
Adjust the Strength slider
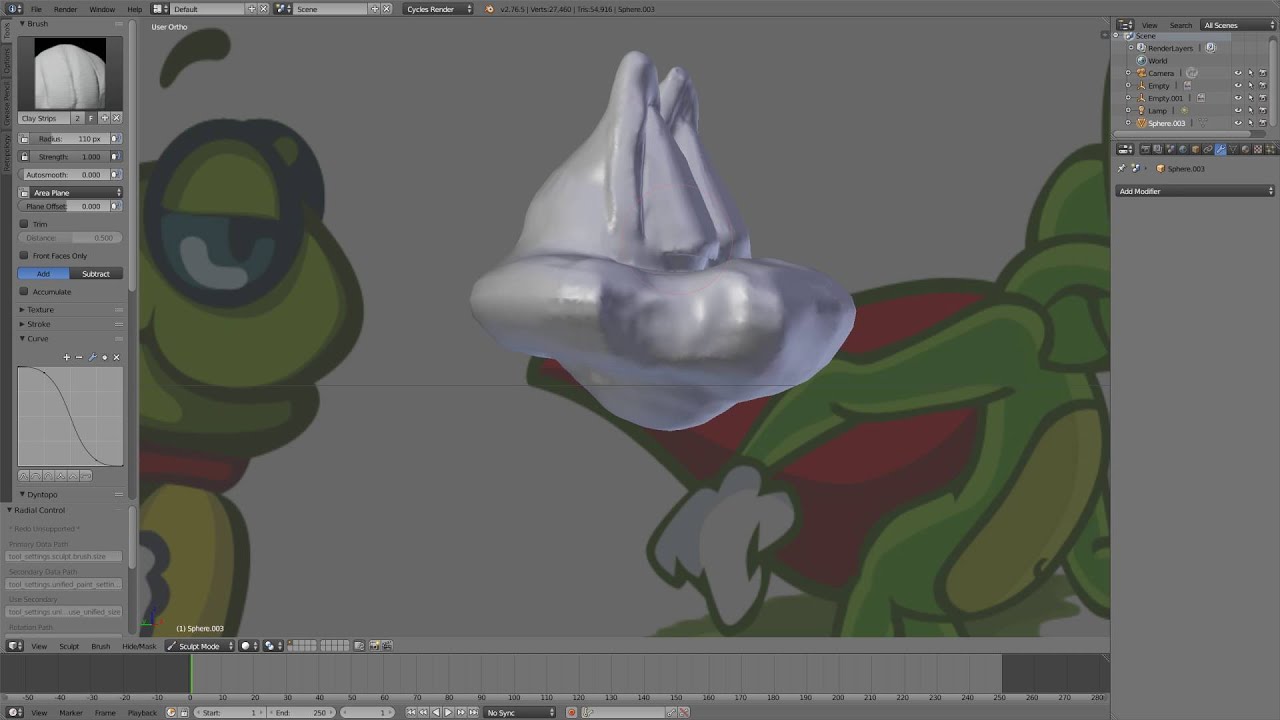pyautogui.click(x=69, y=157)
